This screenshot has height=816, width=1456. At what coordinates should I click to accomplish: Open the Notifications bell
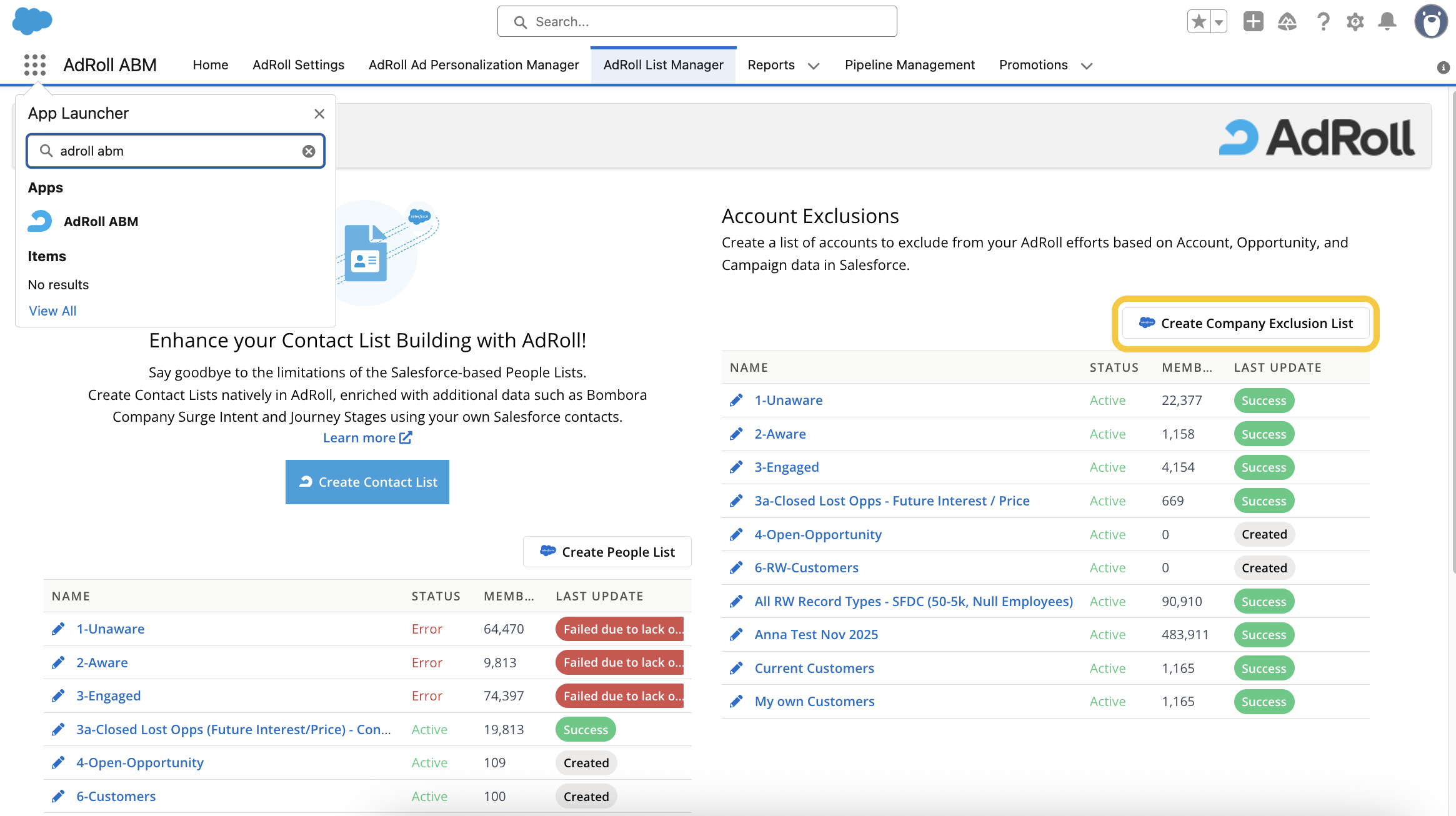(x=1387, y=22)
